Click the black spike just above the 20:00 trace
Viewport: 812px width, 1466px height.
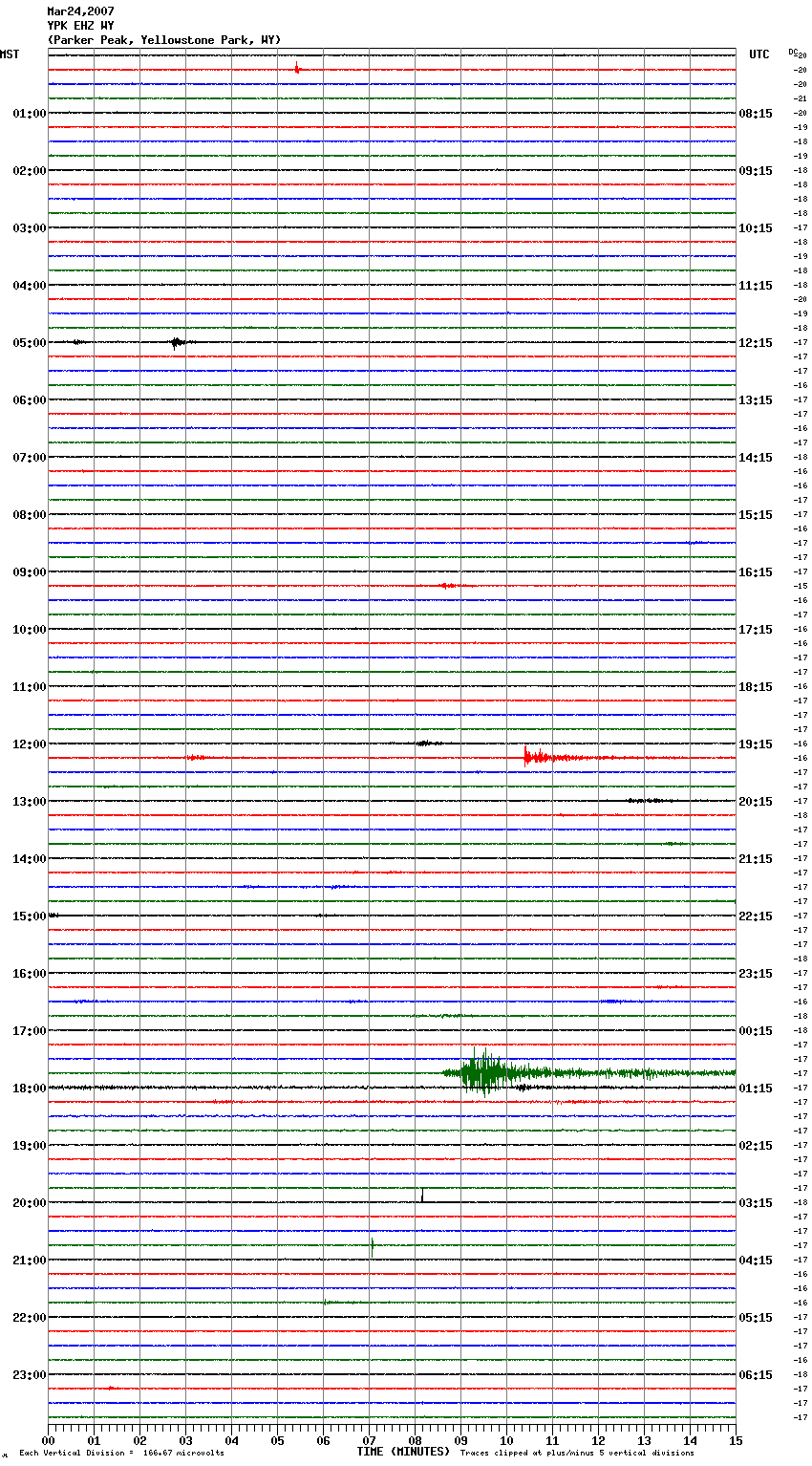tap(422, 1195)
